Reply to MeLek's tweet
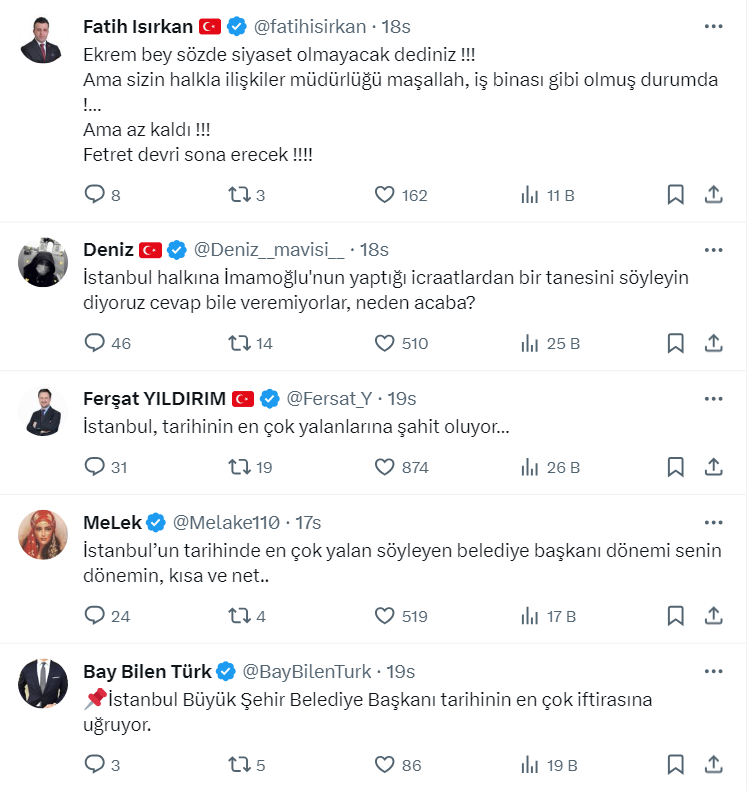747x791 pixels. point(95,615)
